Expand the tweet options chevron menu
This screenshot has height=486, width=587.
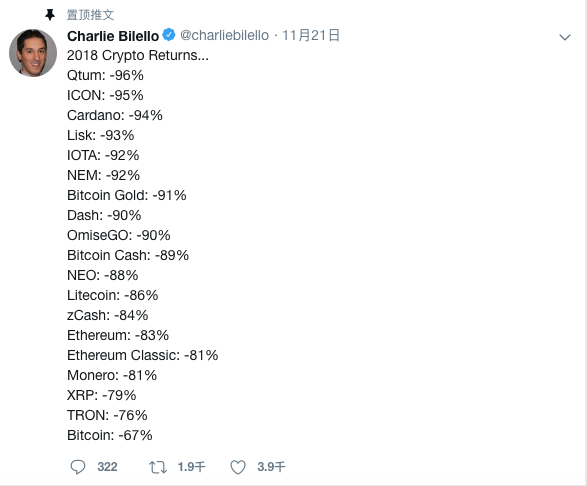click(565, 37)
